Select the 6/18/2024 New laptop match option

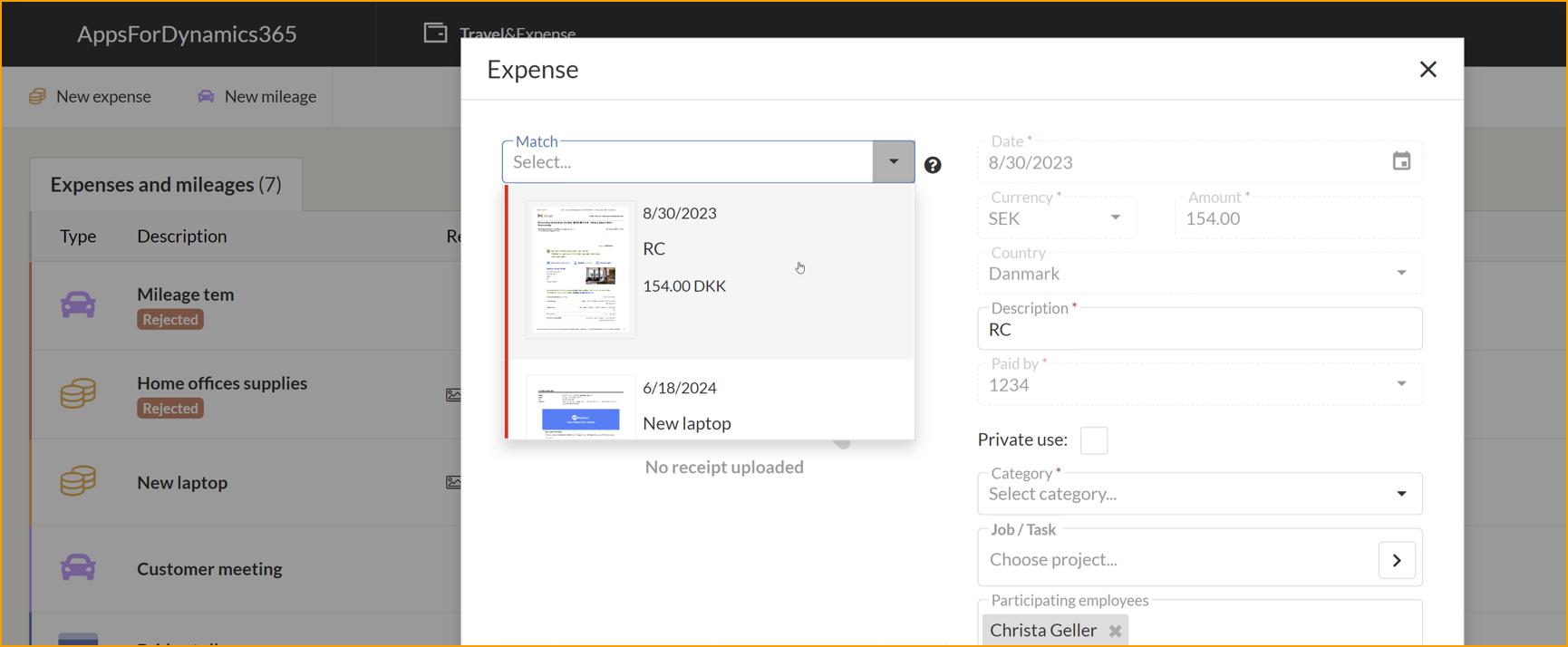710,400
